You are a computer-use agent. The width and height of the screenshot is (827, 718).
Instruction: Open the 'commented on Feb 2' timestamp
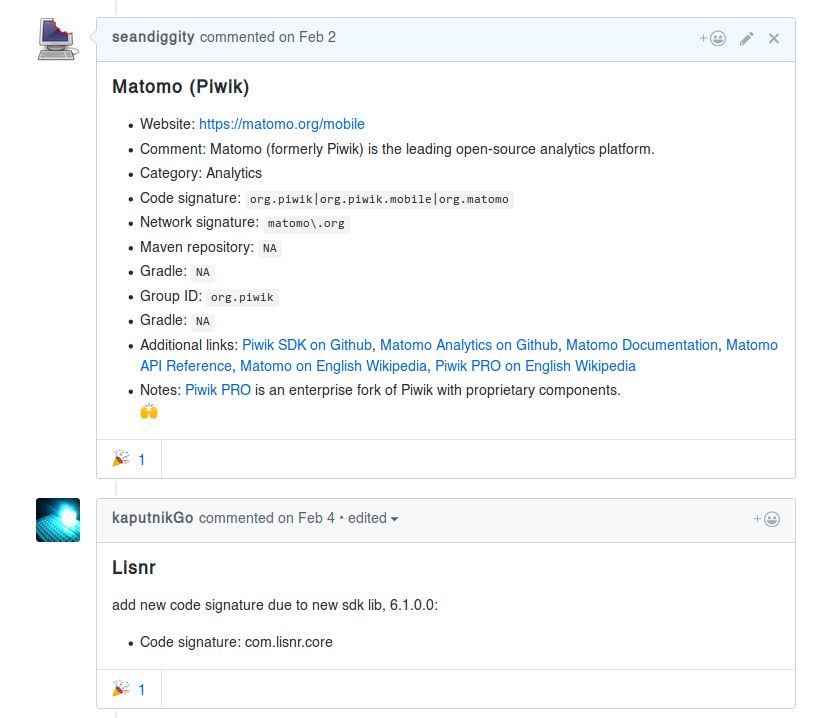[267, 37]
